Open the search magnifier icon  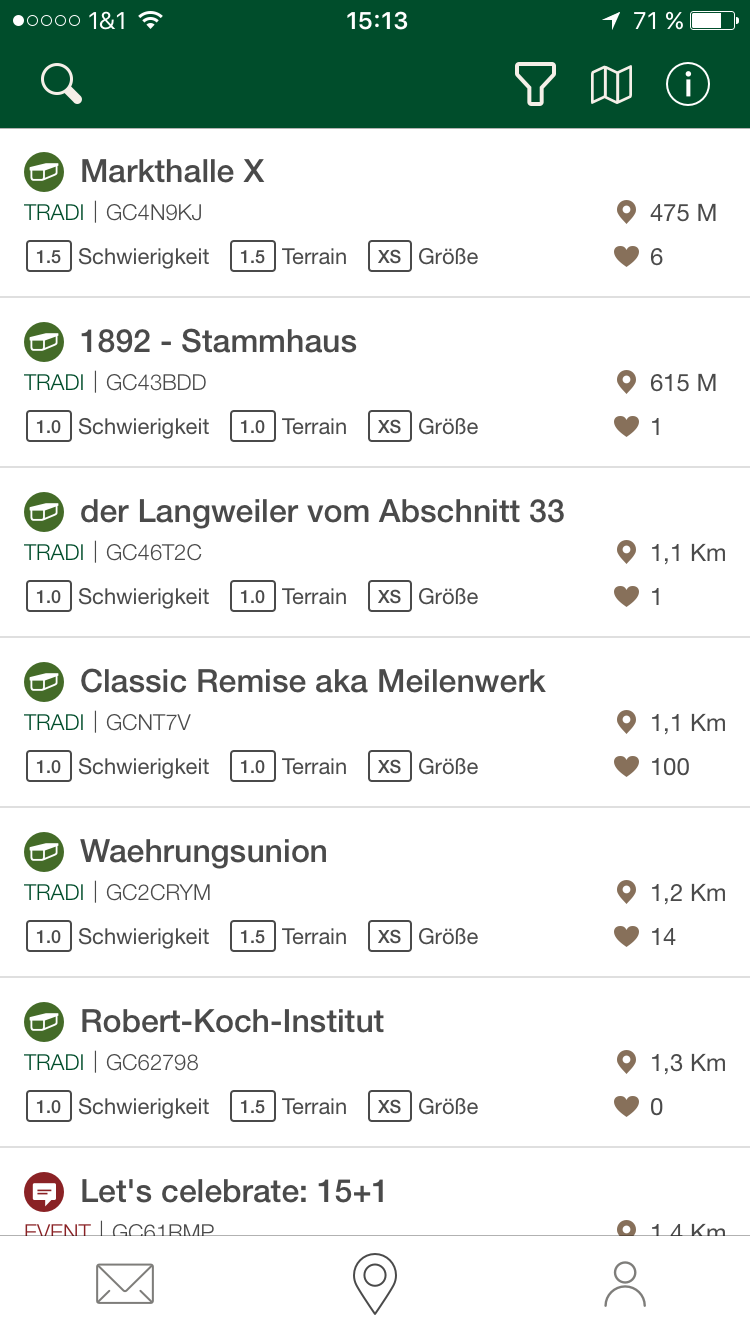[61, 84]
